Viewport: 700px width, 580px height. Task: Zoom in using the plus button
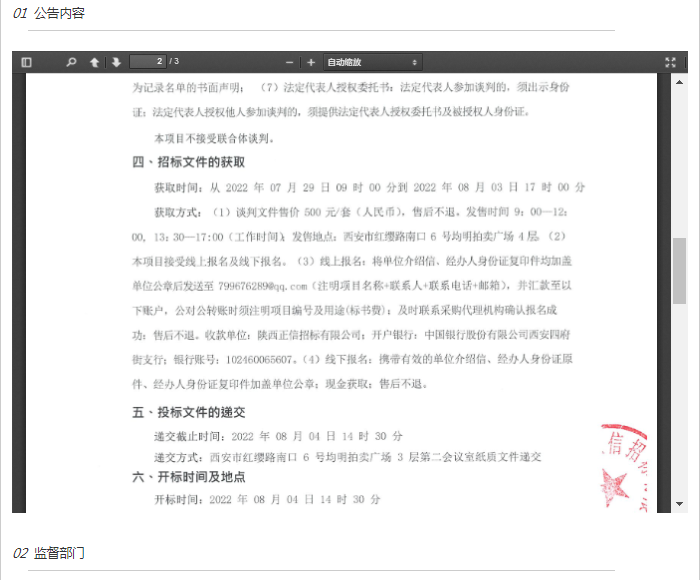[x=311, y=62]
